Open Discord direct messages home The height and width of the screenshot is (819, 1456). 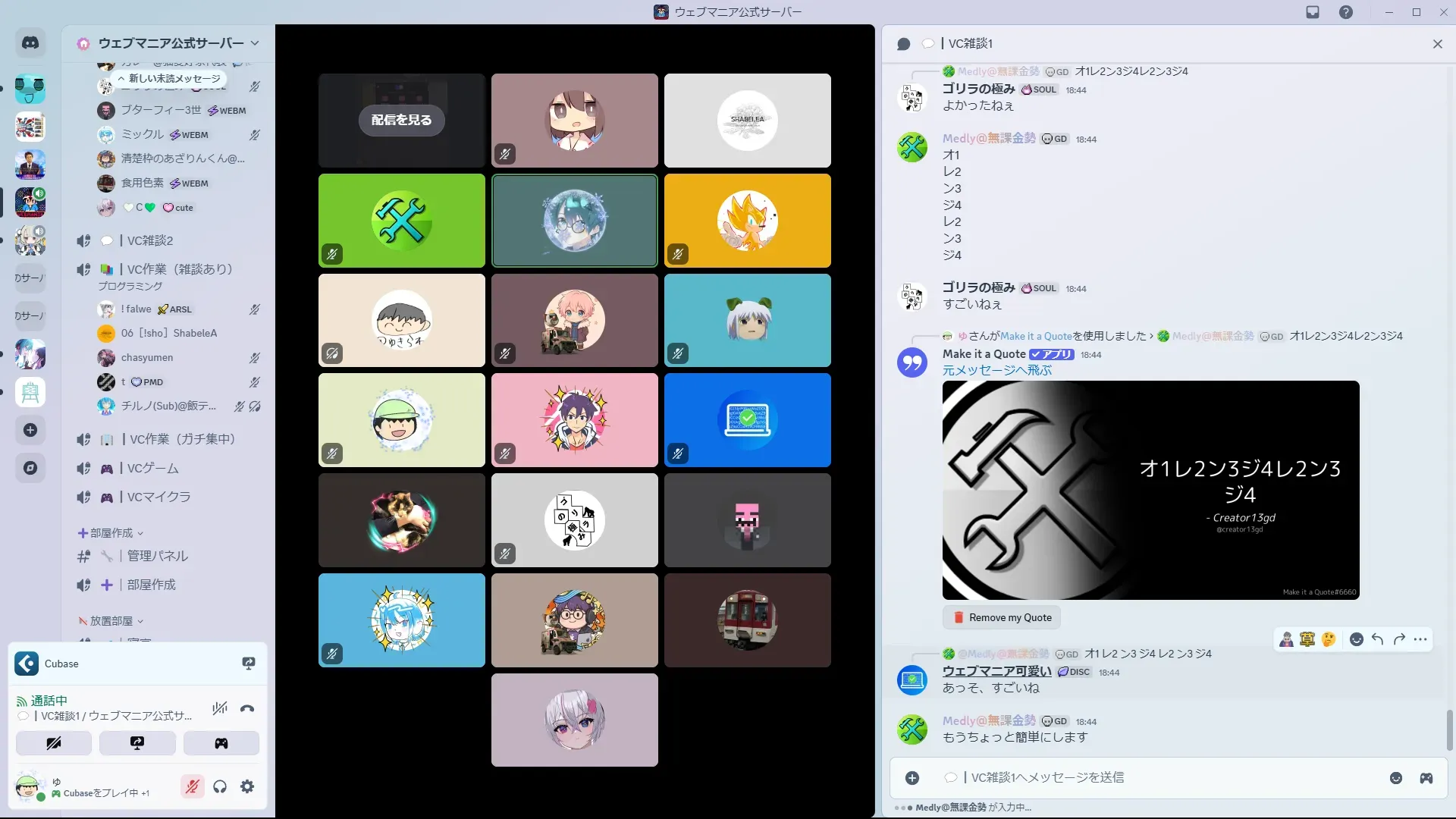[30, 43]
